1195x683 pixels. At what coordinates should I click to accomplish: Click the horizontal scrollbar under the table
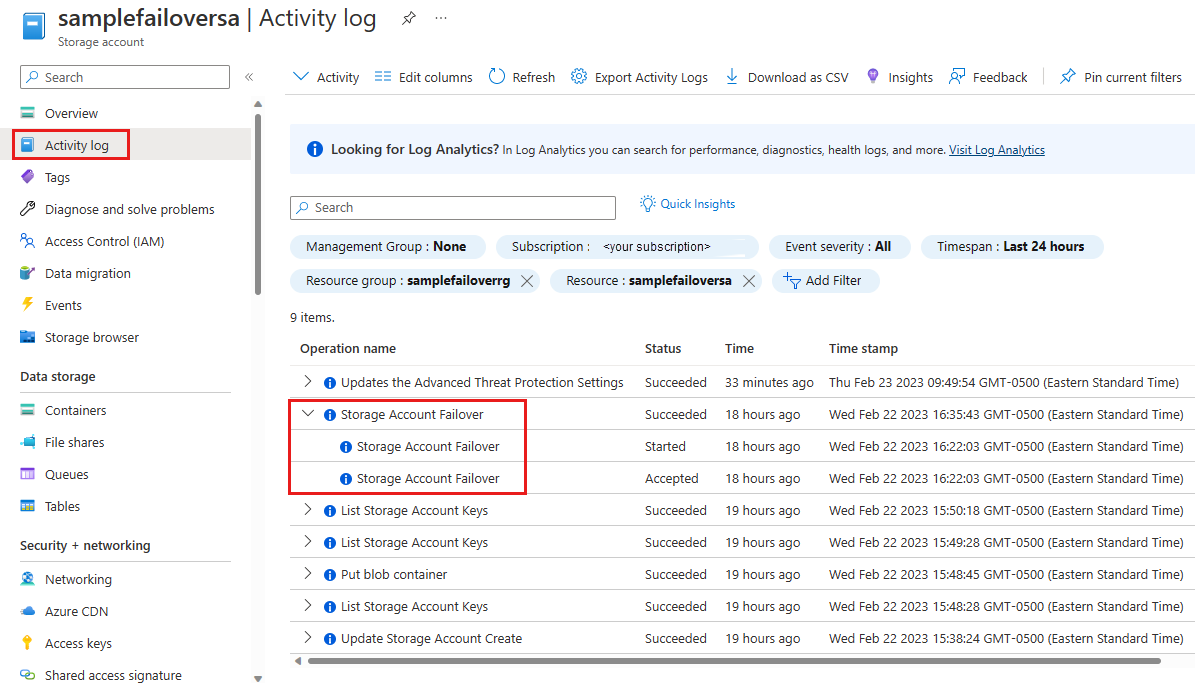[x=733, y=661]
